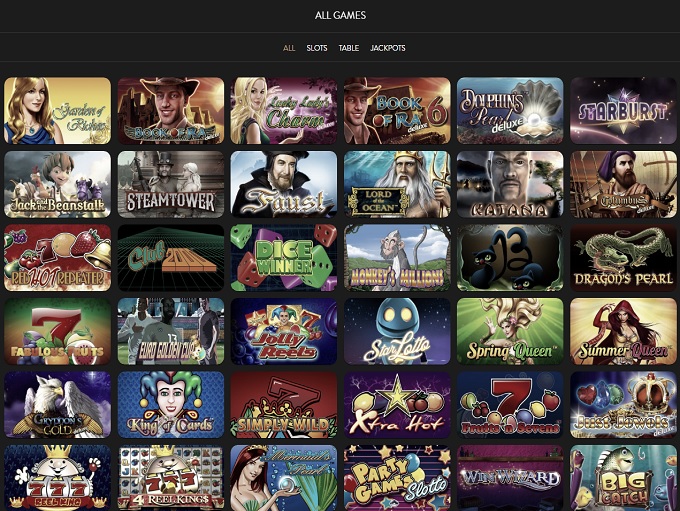Screen dimensions: 680x511
Task: Launch Lord of the Ocean
Action: (x=397, y=184)
